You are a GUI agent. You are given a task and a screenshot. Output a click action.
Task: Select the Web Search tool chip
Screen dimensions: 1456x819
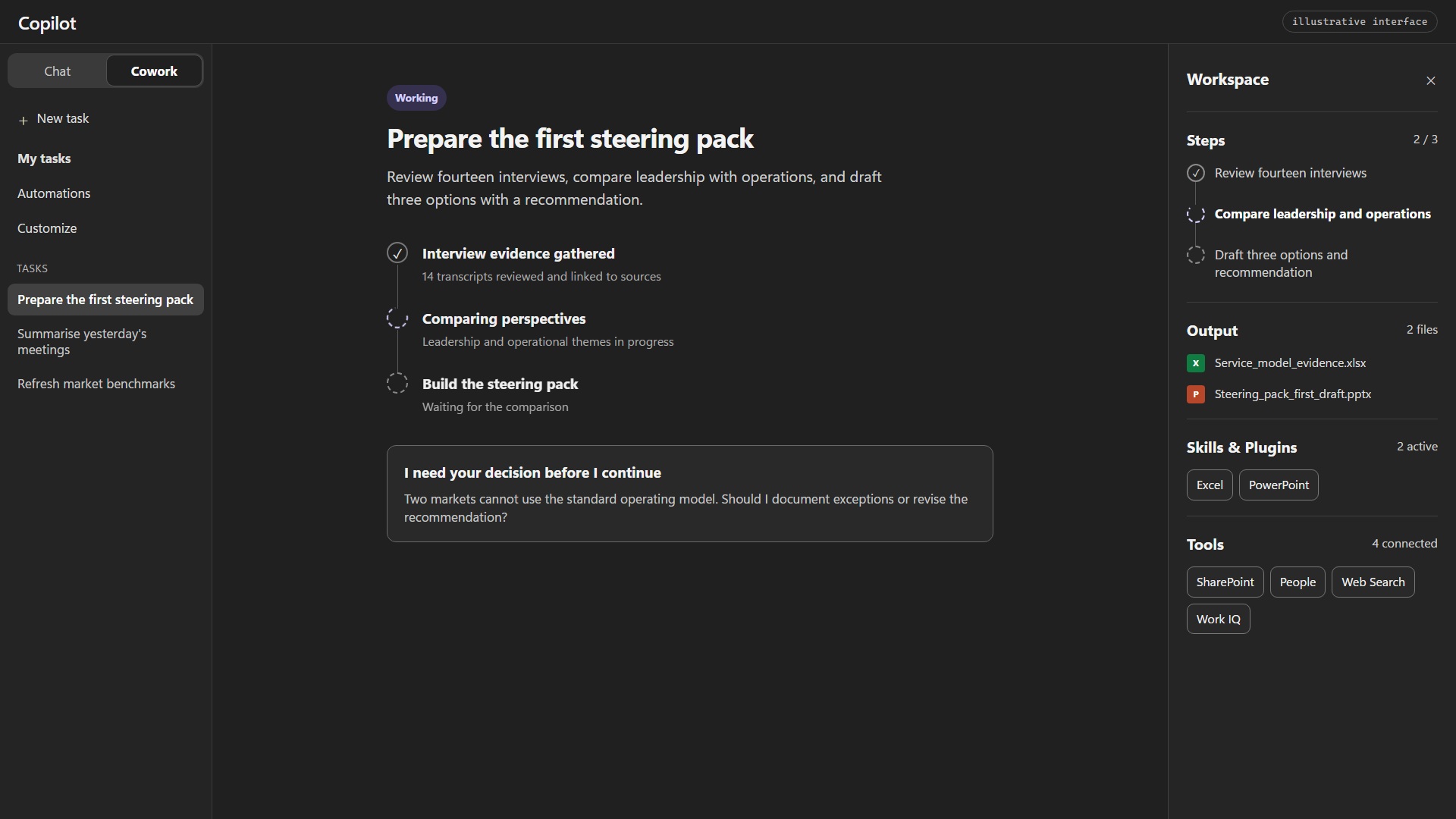click(1373, 582)
